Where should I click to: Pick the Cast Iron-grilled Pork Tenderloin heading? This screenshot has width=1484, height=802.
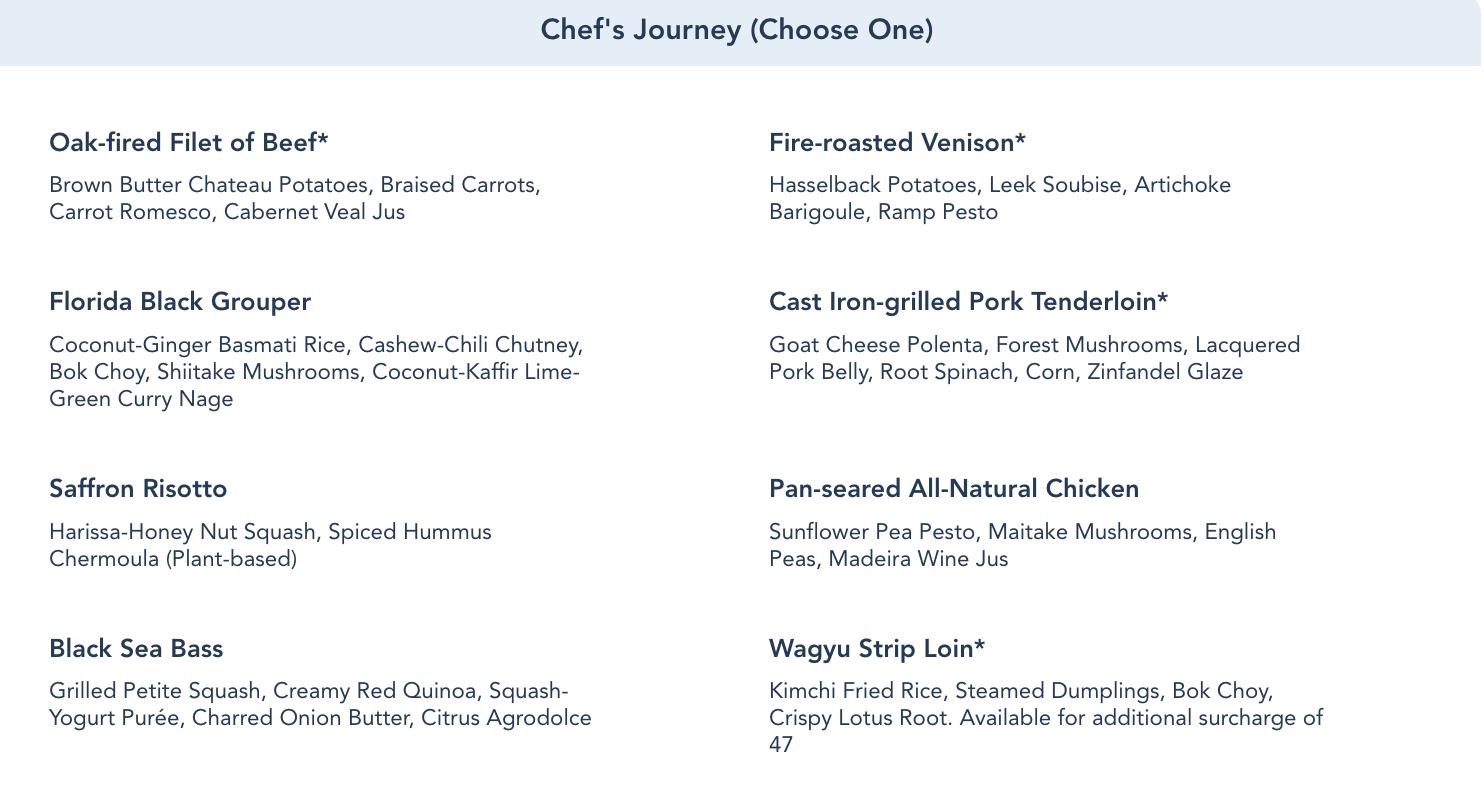[x=968, y=302]
